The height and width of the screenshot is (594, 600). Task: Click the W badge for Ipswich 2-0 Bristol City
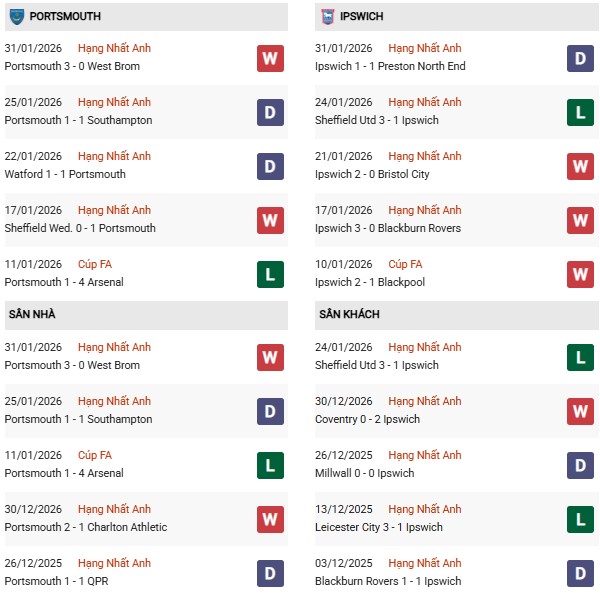point(580,167)
